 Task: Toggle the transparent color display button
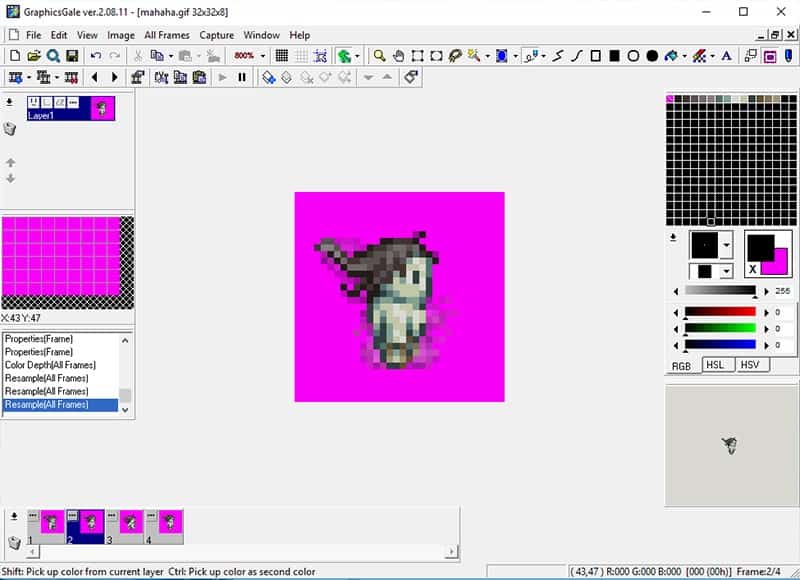coord(769,56)
